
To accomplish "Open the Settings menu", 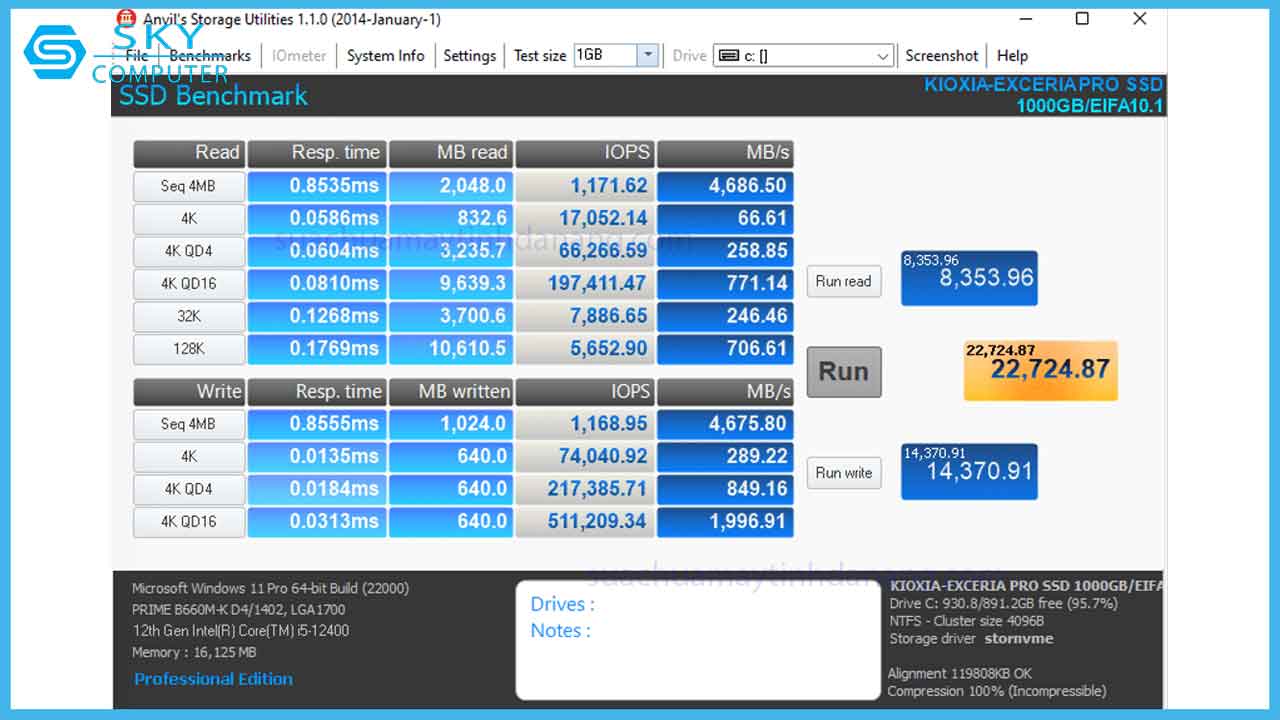I will [469, 56].
